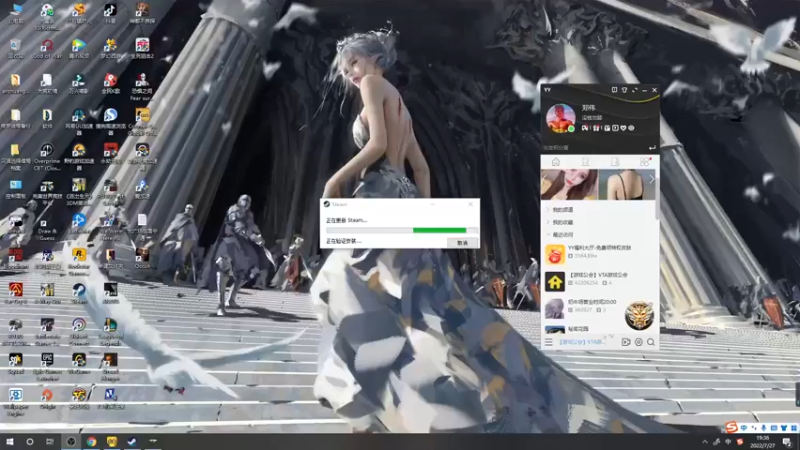800x450 pixels.
Task: Open the Tencent Video shortcut
Action: point(79,49)
